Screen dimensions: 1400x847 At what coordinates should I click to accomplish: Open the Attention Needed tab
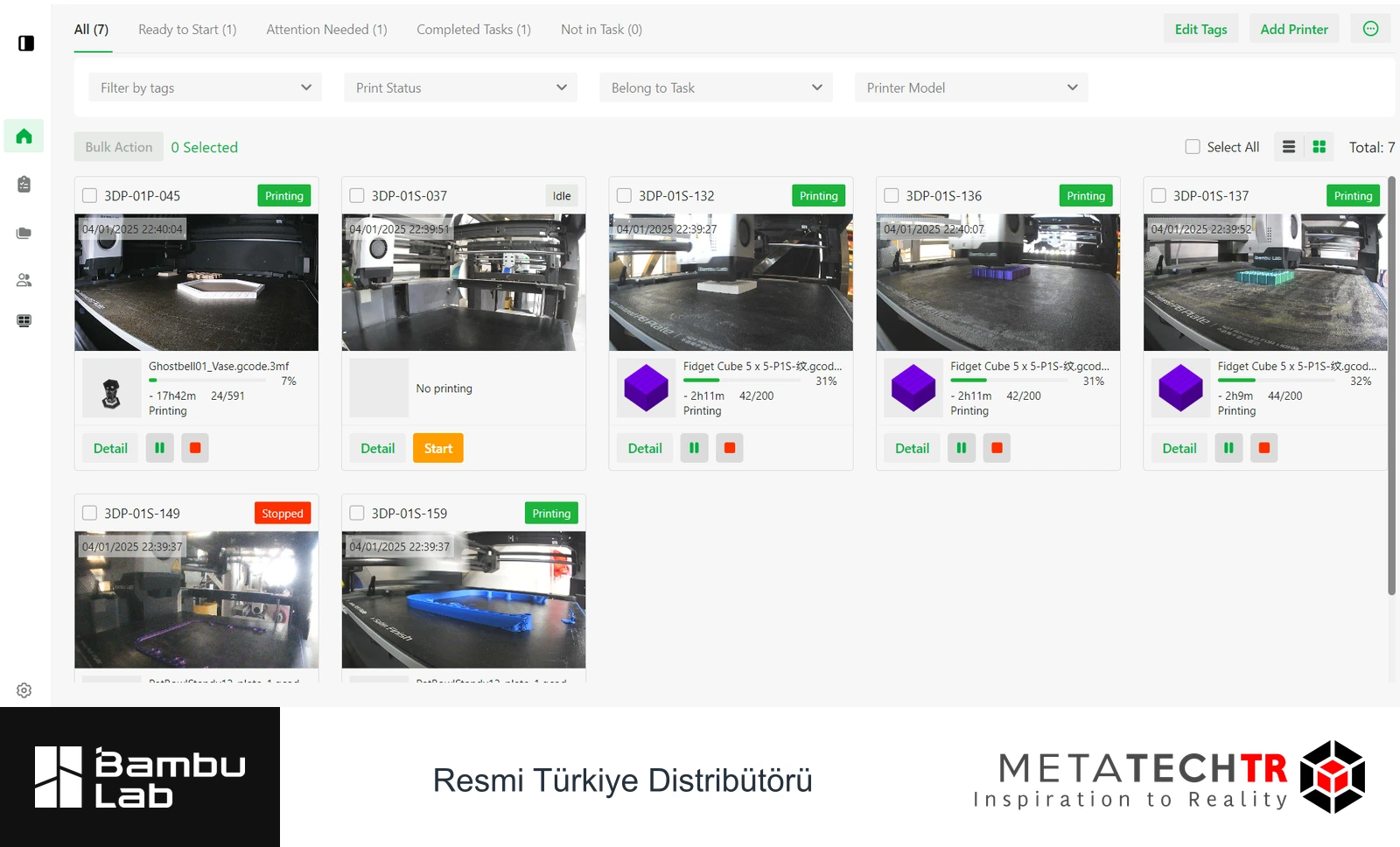(326, 30)
